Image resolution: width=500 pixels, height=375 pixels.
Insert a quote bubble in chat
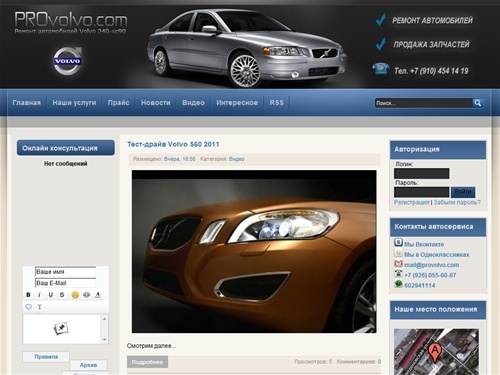pos(29,307)
